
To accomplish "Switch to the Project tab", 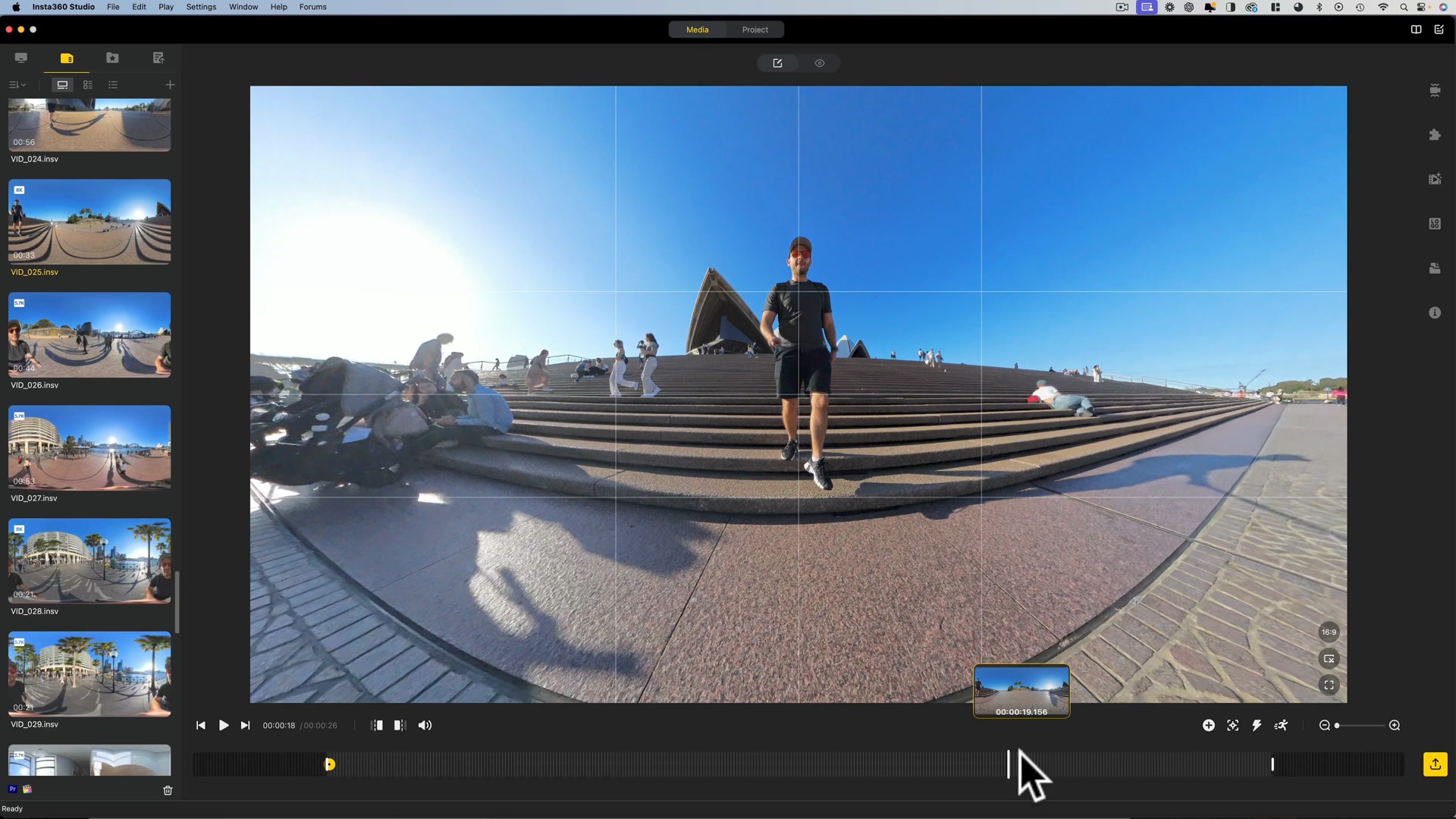I will (755, 30).
